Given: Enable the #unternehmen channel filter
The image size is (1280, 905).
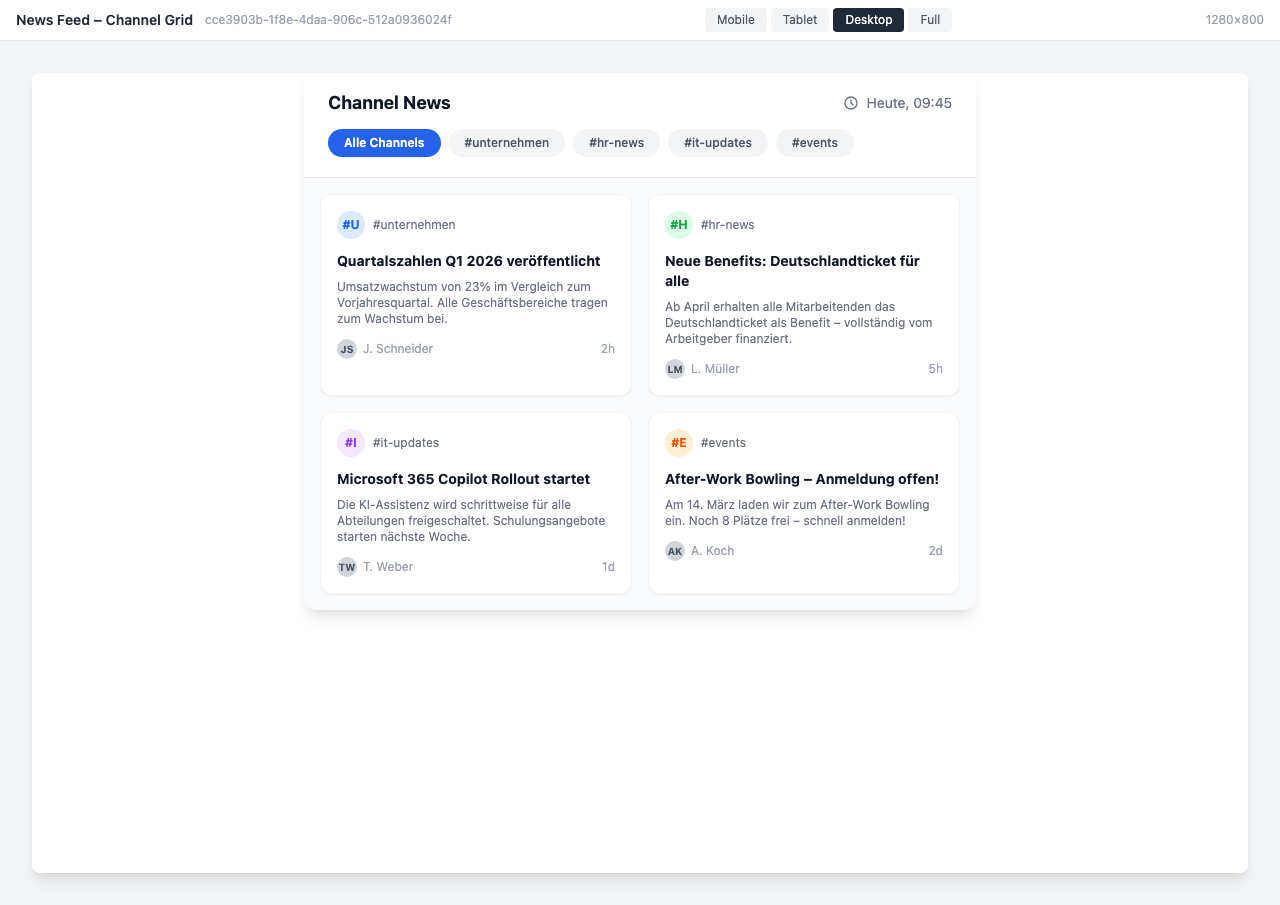Looking at the screenshot, I should pyautogui.click(x=507, y=143).
